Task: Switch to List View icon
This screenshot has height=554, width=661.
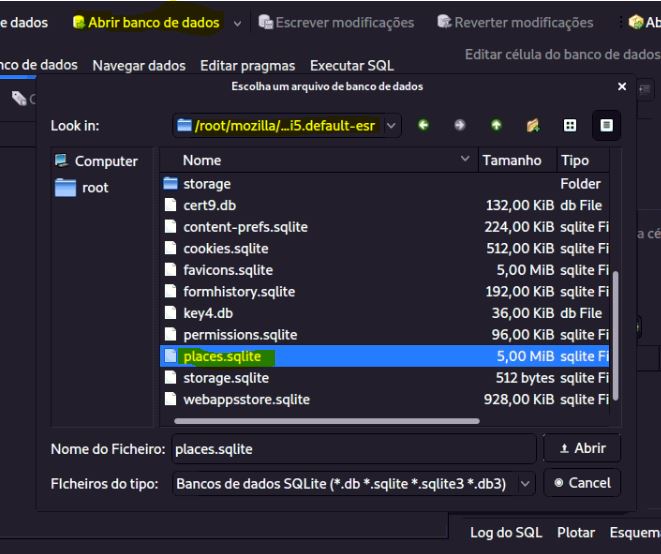Action: pos(570,126)
